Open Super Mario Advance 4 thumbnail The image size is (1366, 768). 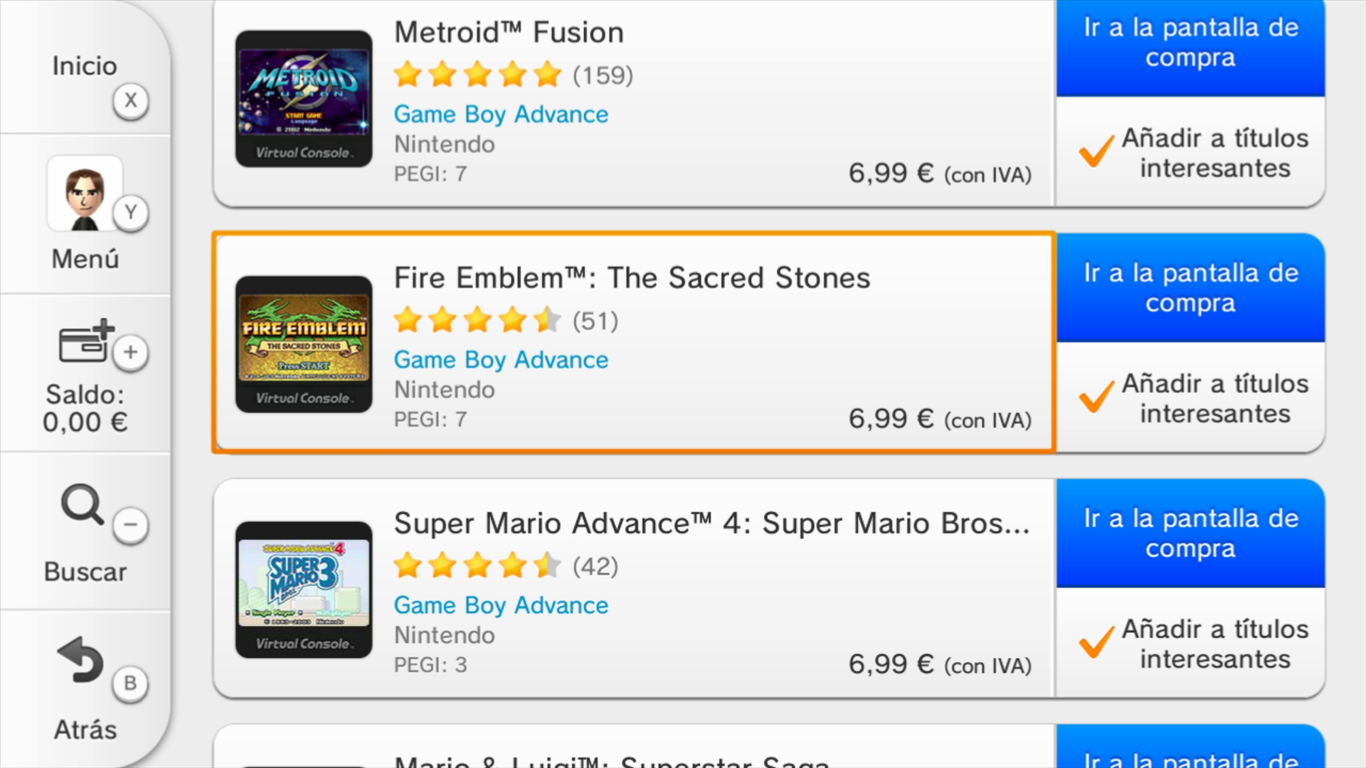[304, 589]
